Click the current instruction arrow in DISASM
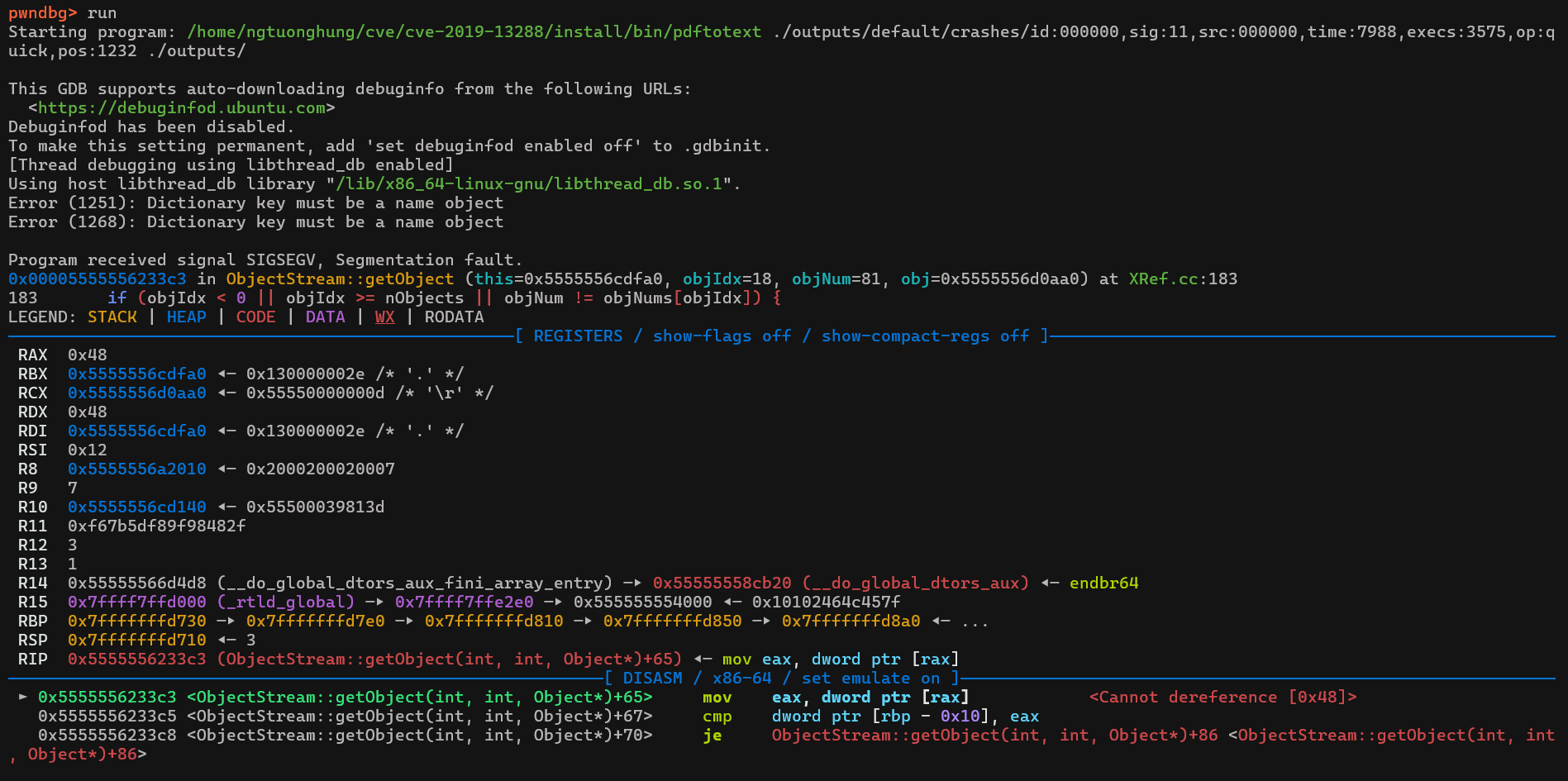Screen dimensions: 1568x781 22,697
